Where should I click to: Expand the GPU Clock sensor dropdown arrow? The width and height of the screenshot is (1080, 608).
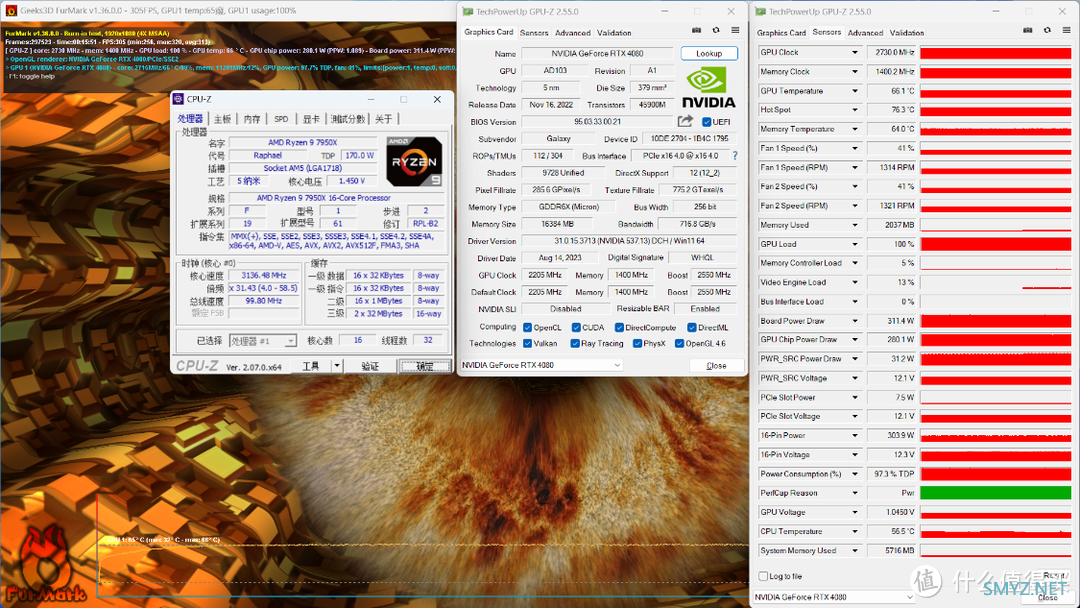coord(855,52)
